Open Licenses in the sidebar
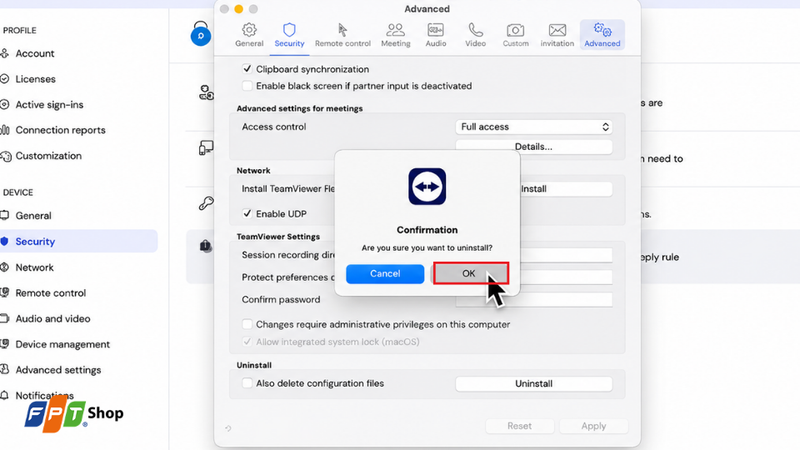Screen dimensions: 800x450 35,79
